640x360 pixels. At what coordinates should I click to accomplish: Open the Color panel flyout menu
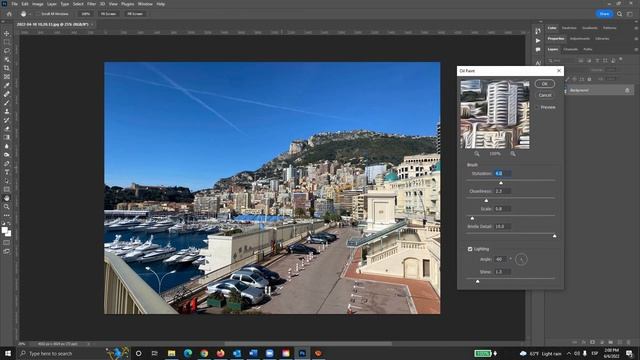pyautogui.click(x=636, y=28)
